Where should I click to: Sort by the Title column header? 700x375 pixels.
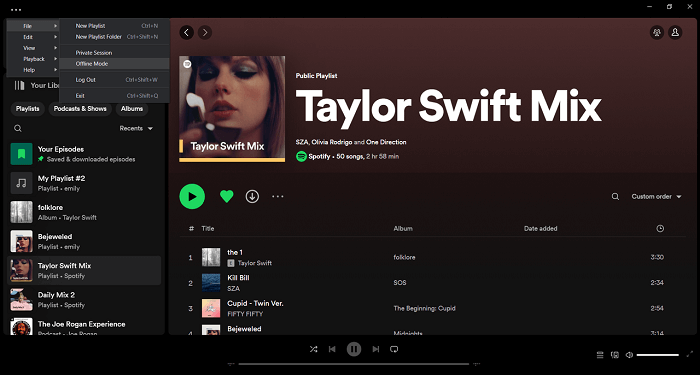click(x=208, y=228)
